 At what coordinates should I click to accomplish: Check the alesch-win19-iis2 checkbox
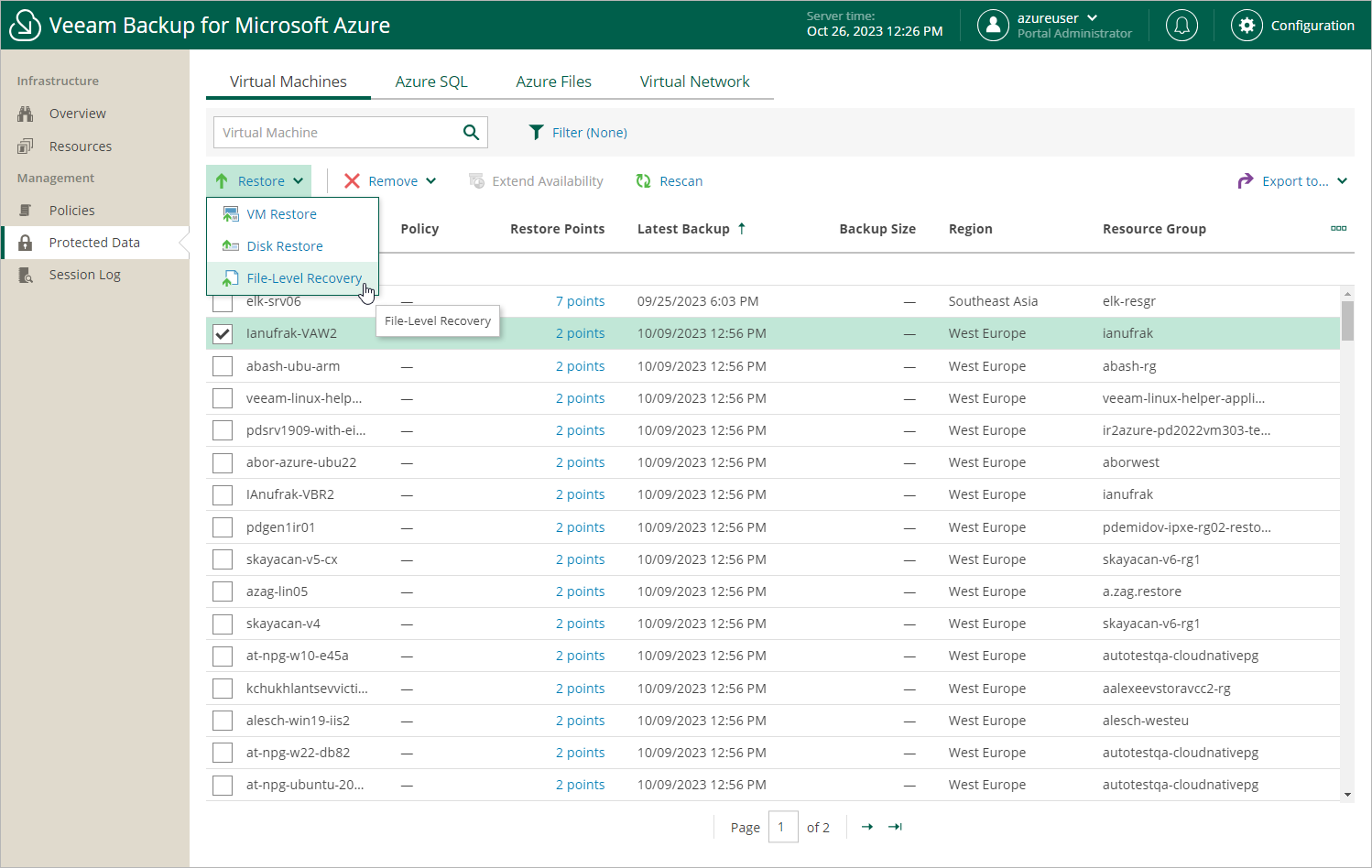pos(223,721)
